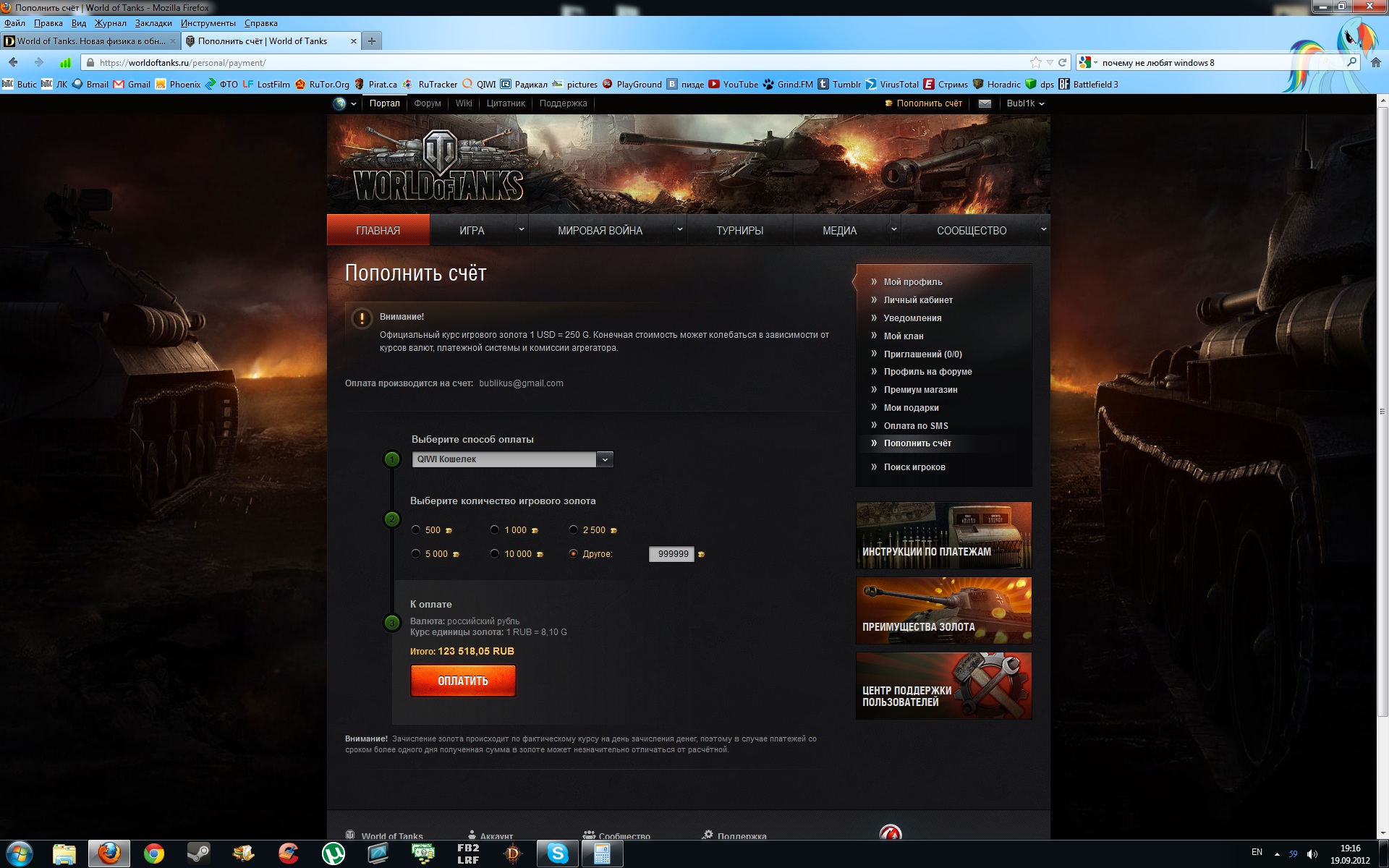Viewport: 1389px width, 868px height.
Task: Open the ТУРНИРЫ navigation tab
Action: pyautogui.click(x=739, y=230)
